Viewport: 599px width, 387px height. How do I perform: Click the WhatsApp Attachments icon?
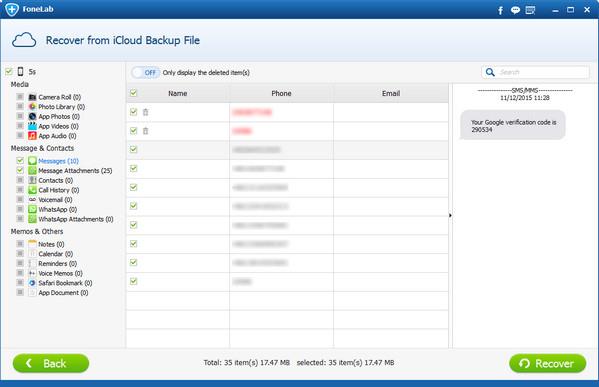[x=32, y=219]
